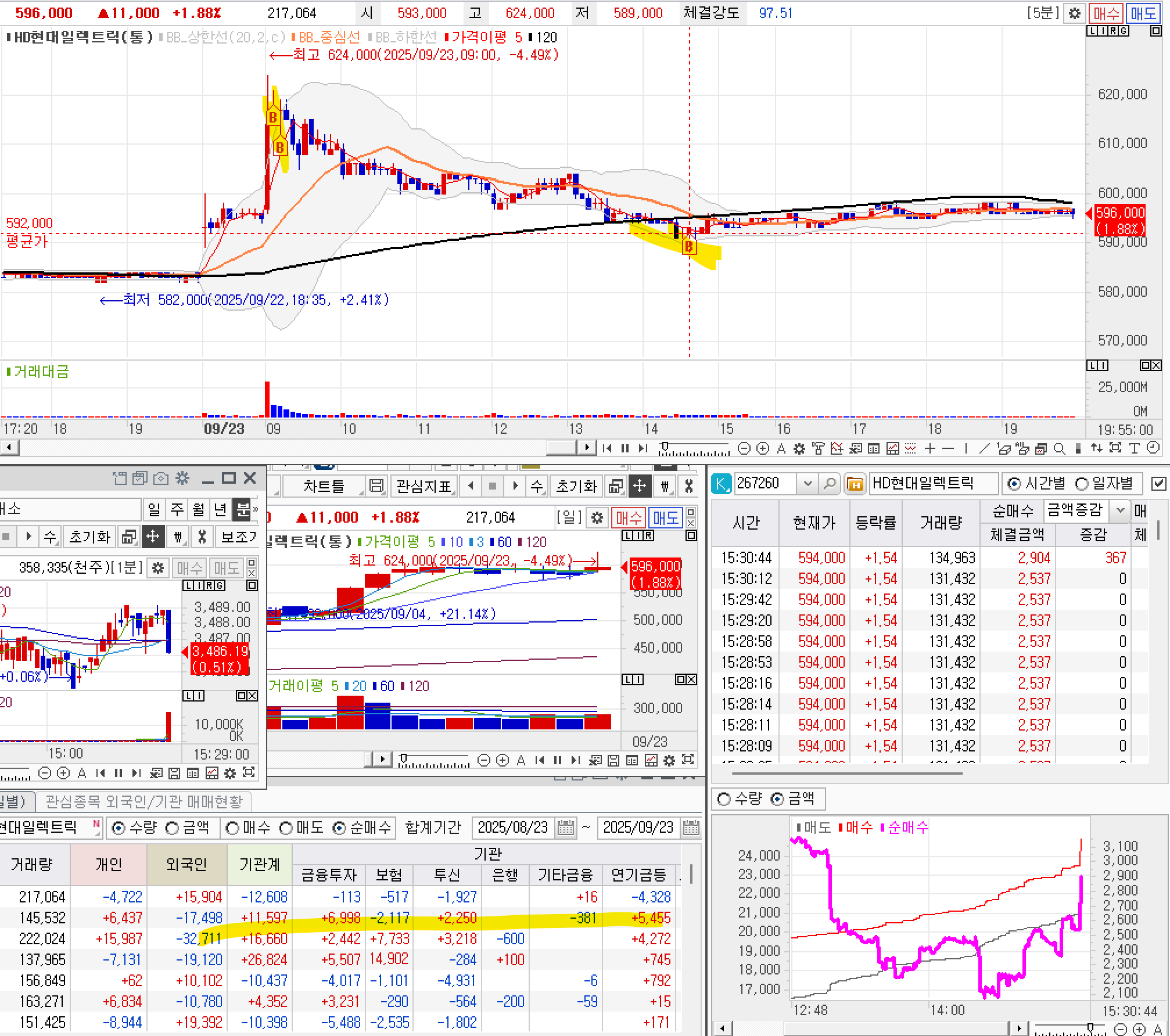The image size is (1170, 1036).
Task: Choose the 매도 radio option in trade filter
Action: coord(286,828)
